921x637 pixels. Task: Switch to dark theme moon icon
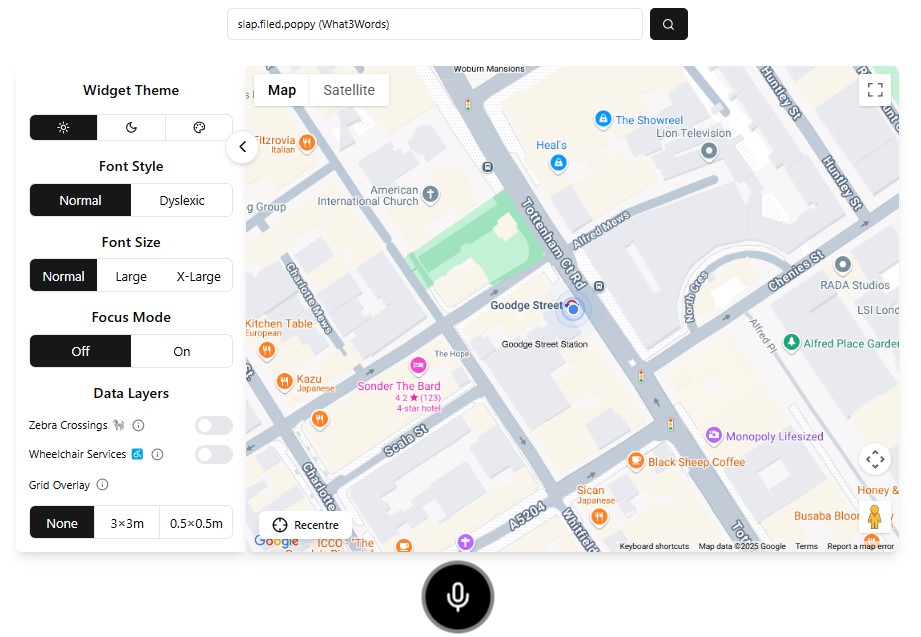[x=131, y=128]
